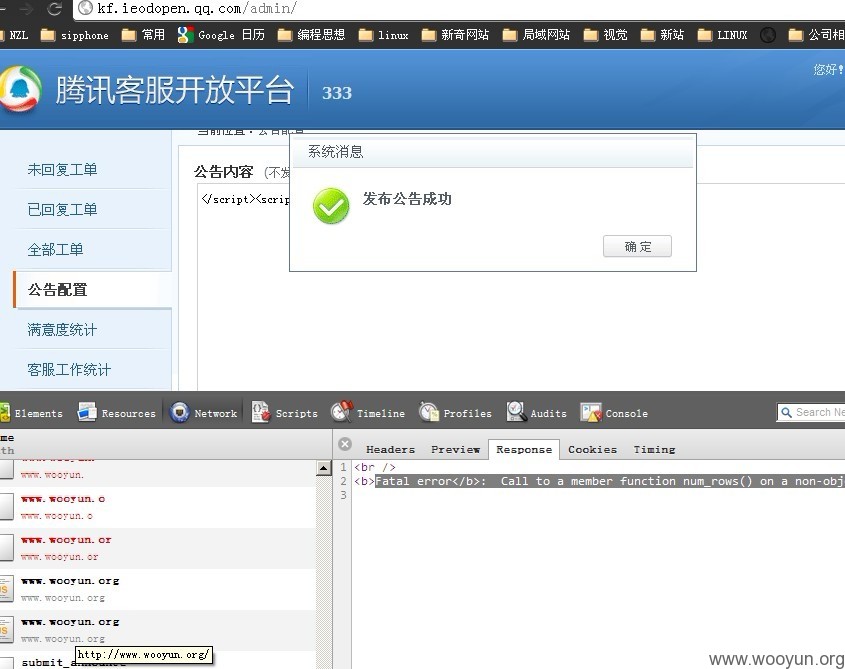Click the dark globe bookmark icon
Screen dimensions: 845x669
767,35
